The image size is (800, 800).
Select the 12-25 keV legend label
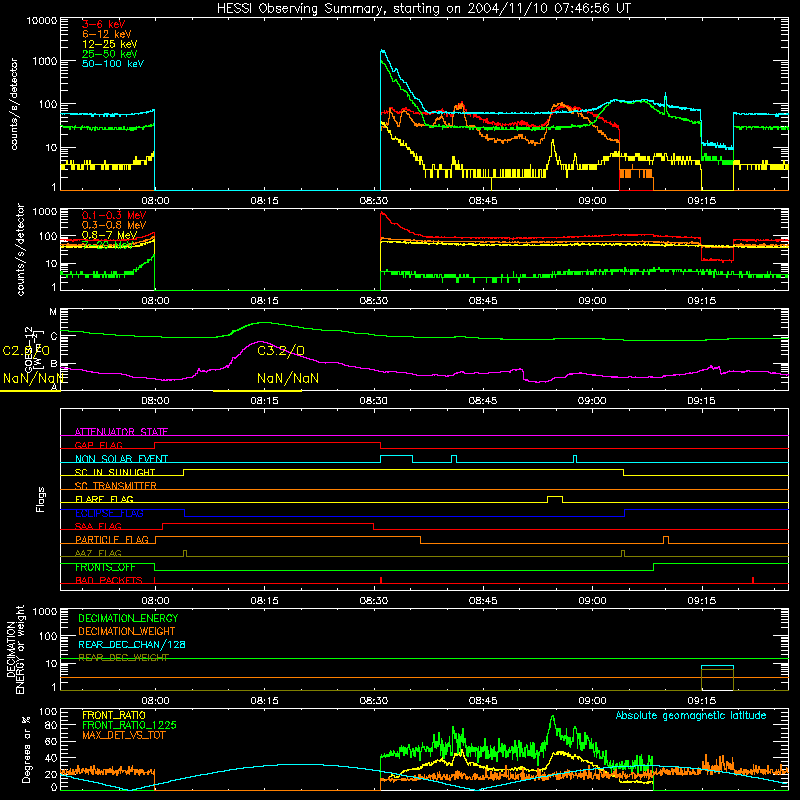pos(110,44)
